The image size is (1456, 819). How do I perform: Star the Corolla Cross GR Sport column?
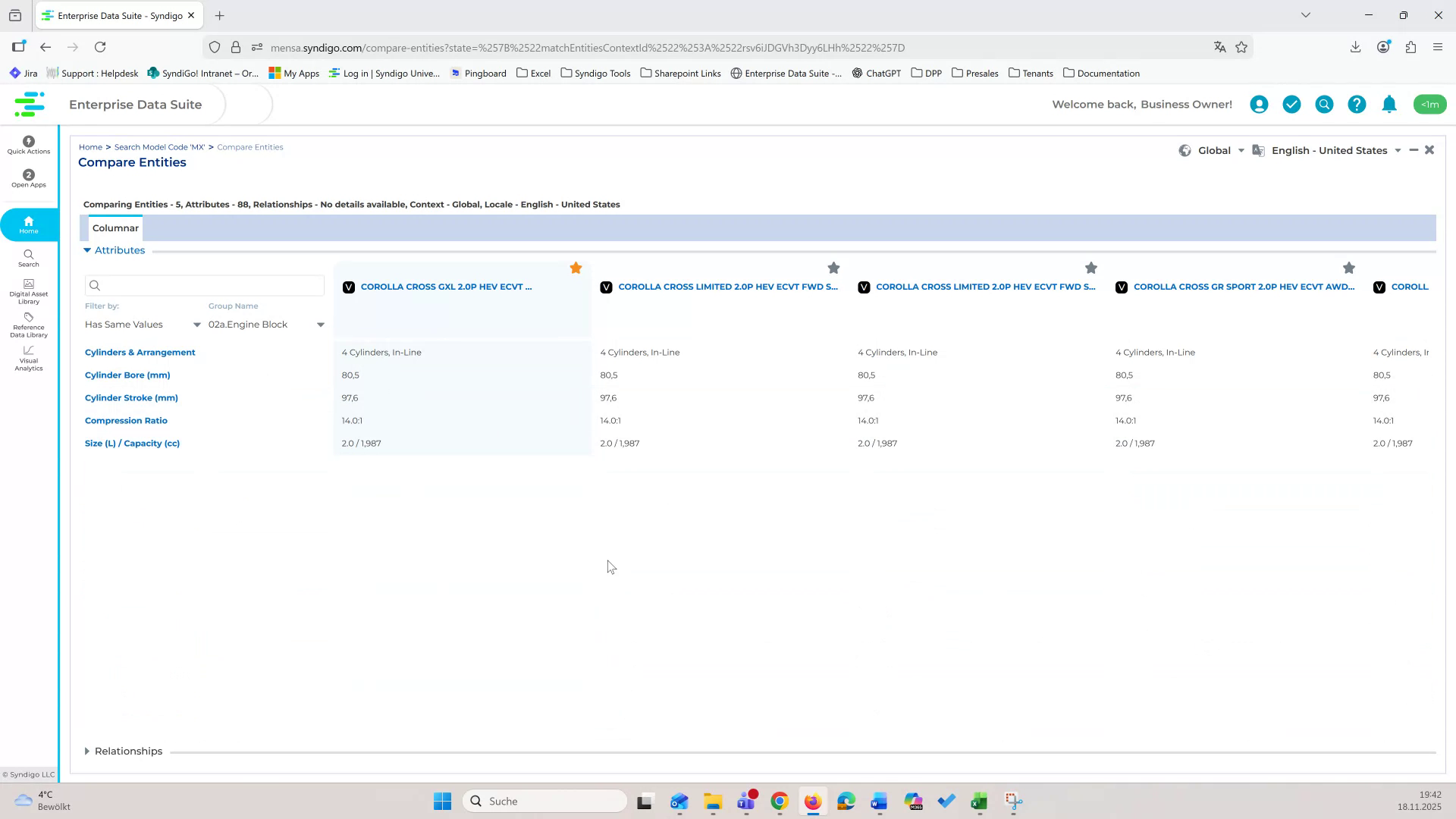click(x=1349, y=268)
